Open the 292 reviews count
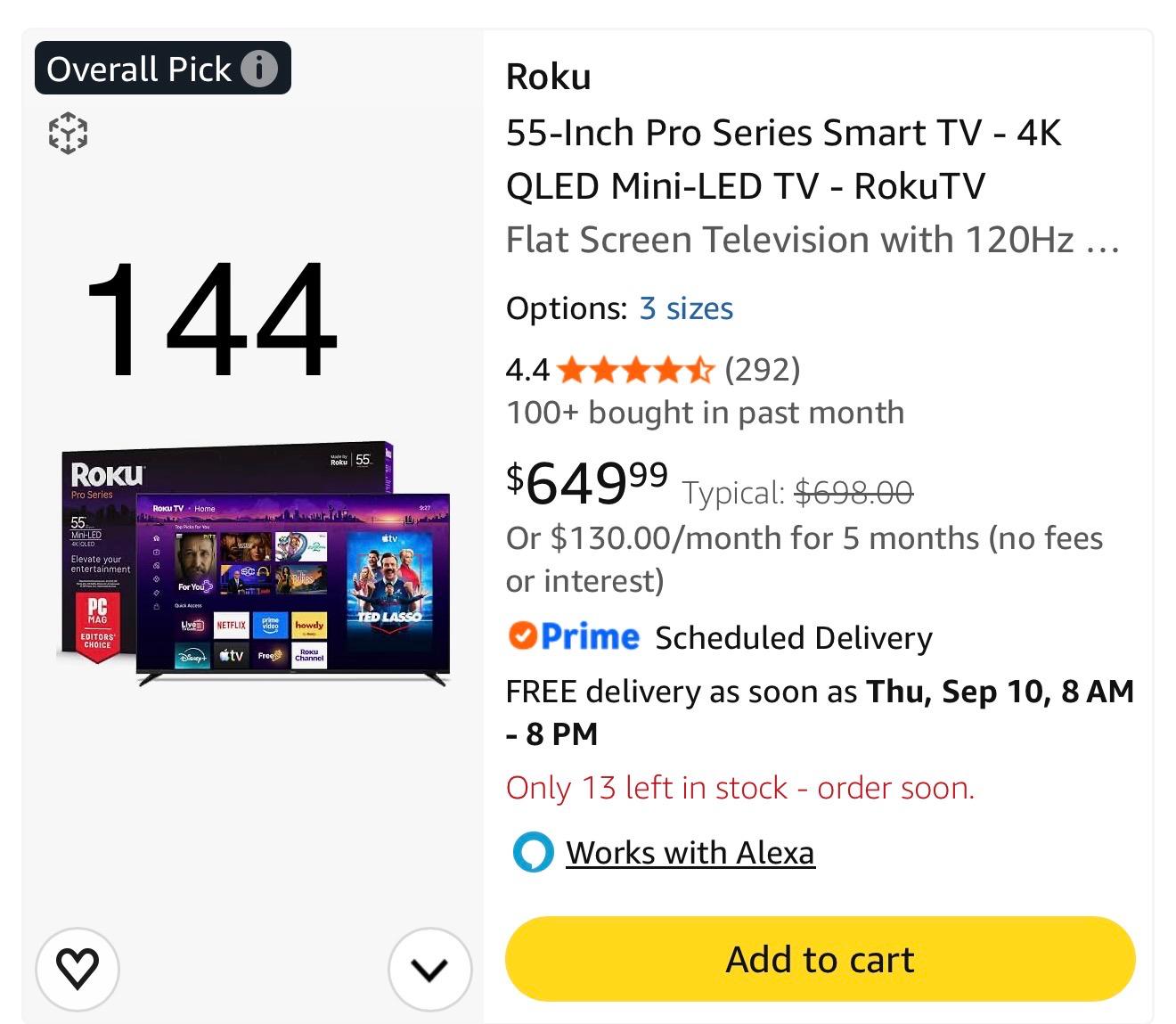Viewport: 1176px width, 1024px height. click(x=763, y=369)
